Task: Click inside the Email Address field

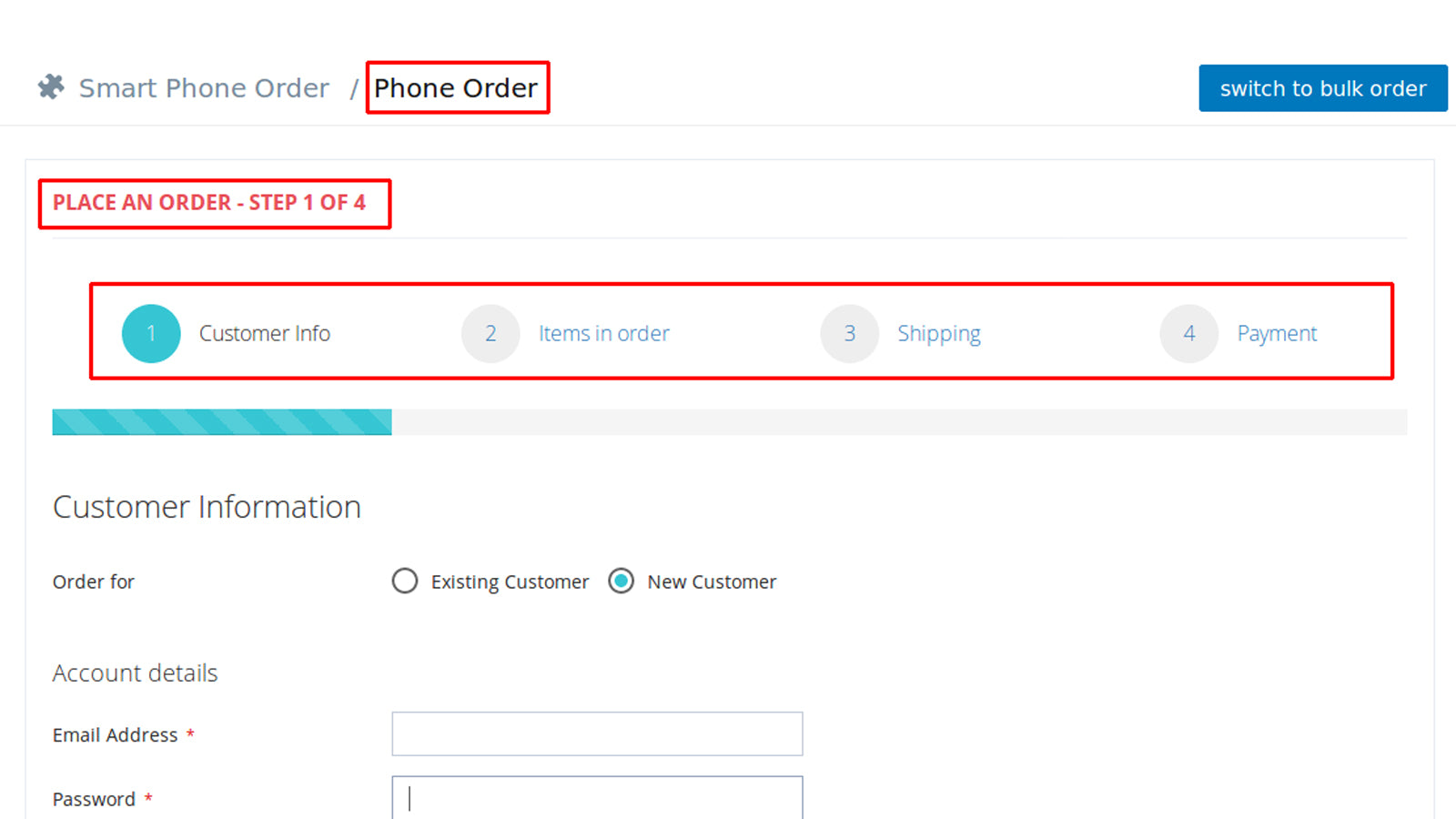Action: (597, 733)
